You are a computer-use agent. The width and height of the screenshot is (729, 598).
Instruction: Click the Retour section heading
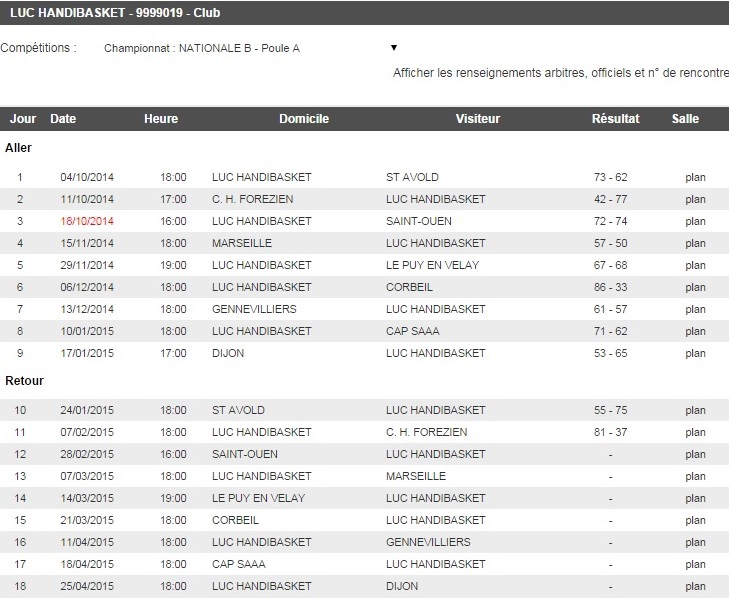tap(24, 381)
